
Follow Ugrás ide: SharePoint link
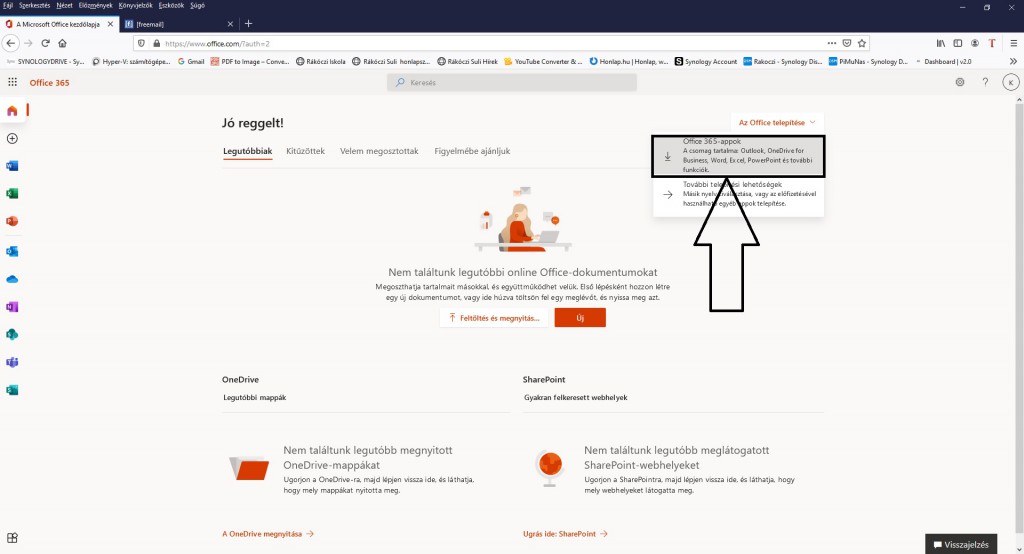click(565, 534)
